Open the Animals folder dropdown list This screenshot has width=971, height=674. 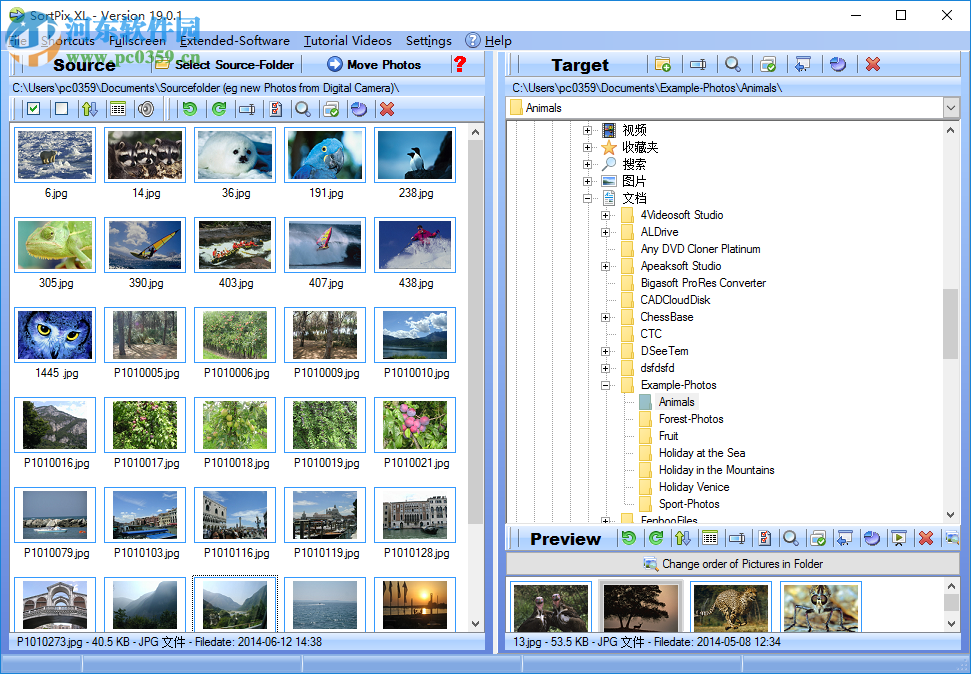coord(951,107)
